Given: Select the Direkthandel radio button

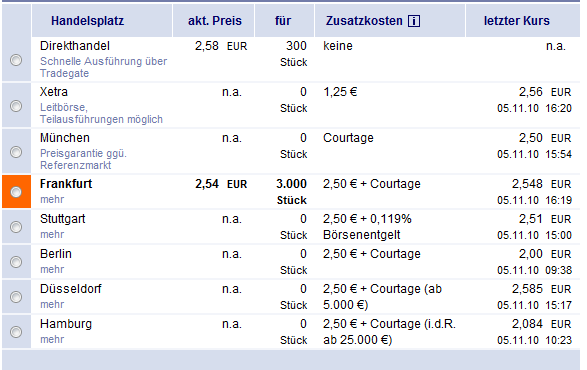Looking at the screenshot, I should click(x=16, y=60).
